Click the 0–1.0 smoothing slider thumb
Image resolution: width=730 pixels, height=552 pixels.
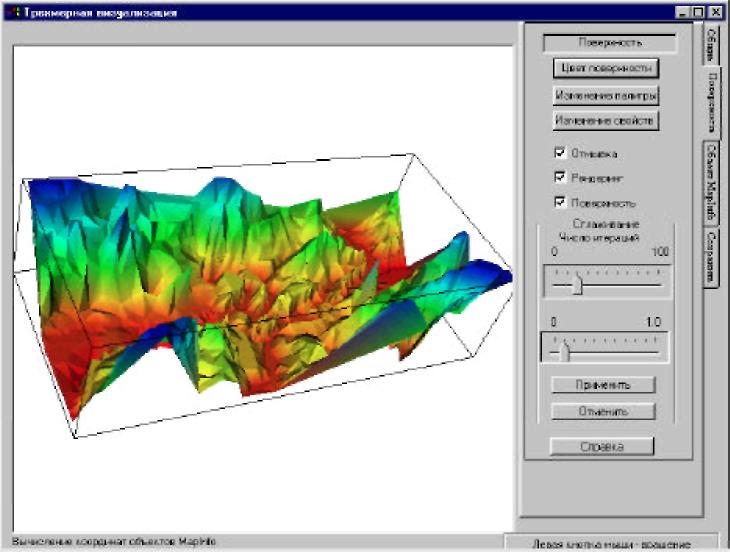point(564,350)
